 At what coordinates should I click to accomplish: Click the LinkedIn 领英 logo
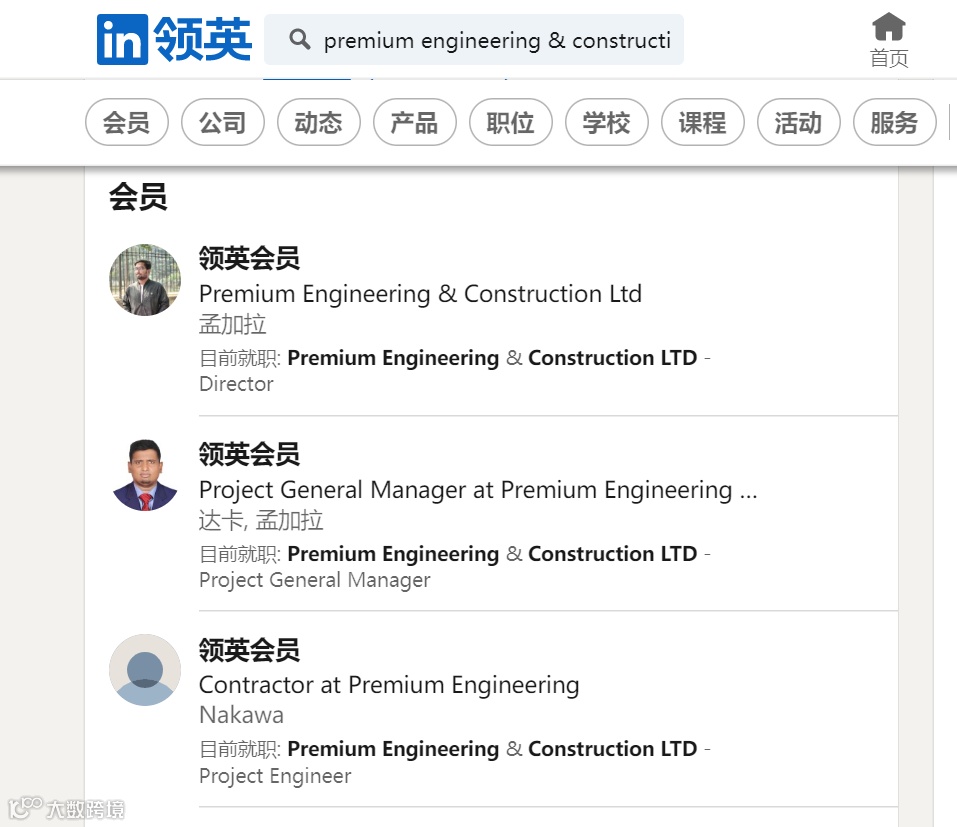[174, 40]
